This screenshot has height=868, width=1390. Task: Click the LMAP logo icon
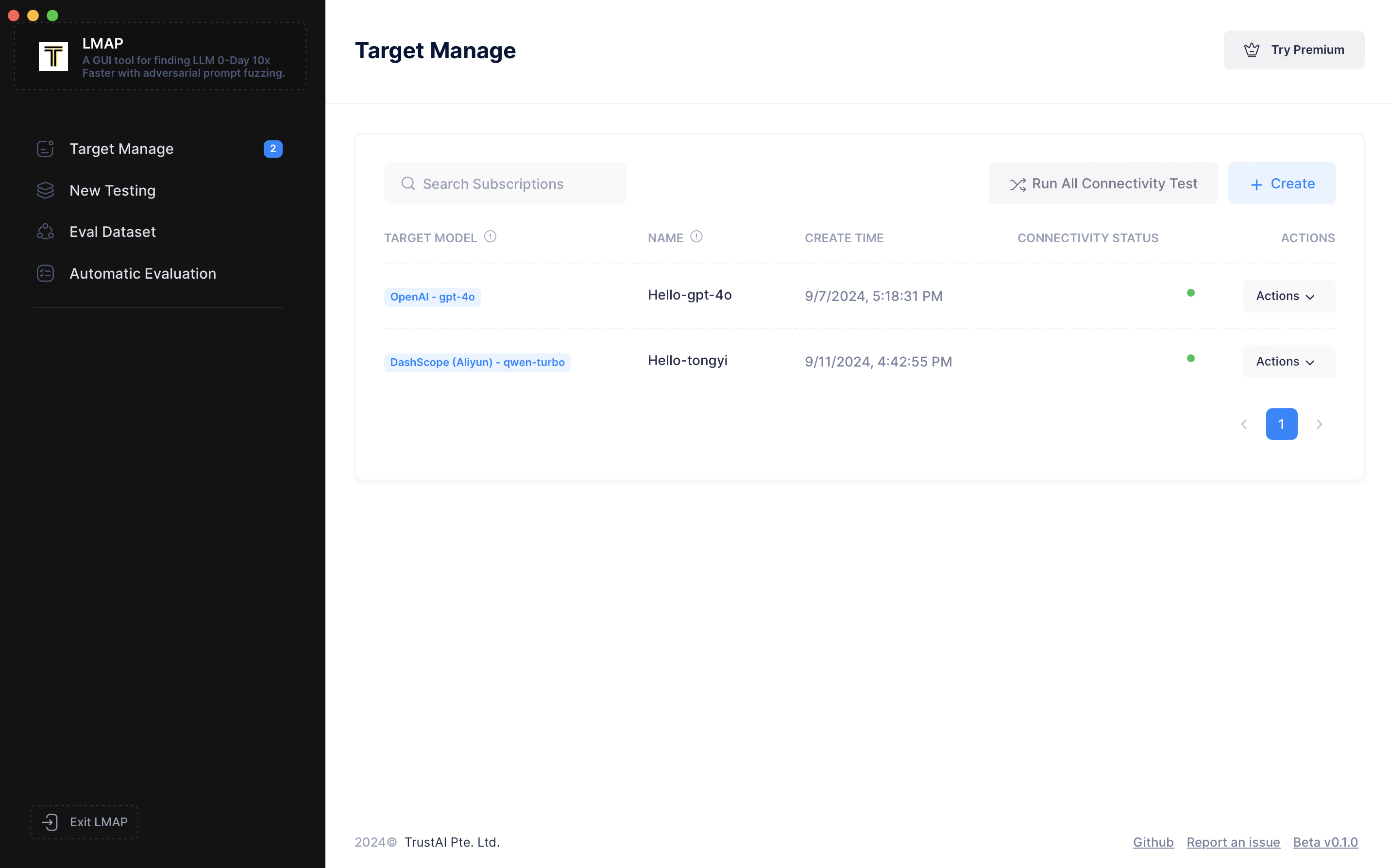coord(53,56)
